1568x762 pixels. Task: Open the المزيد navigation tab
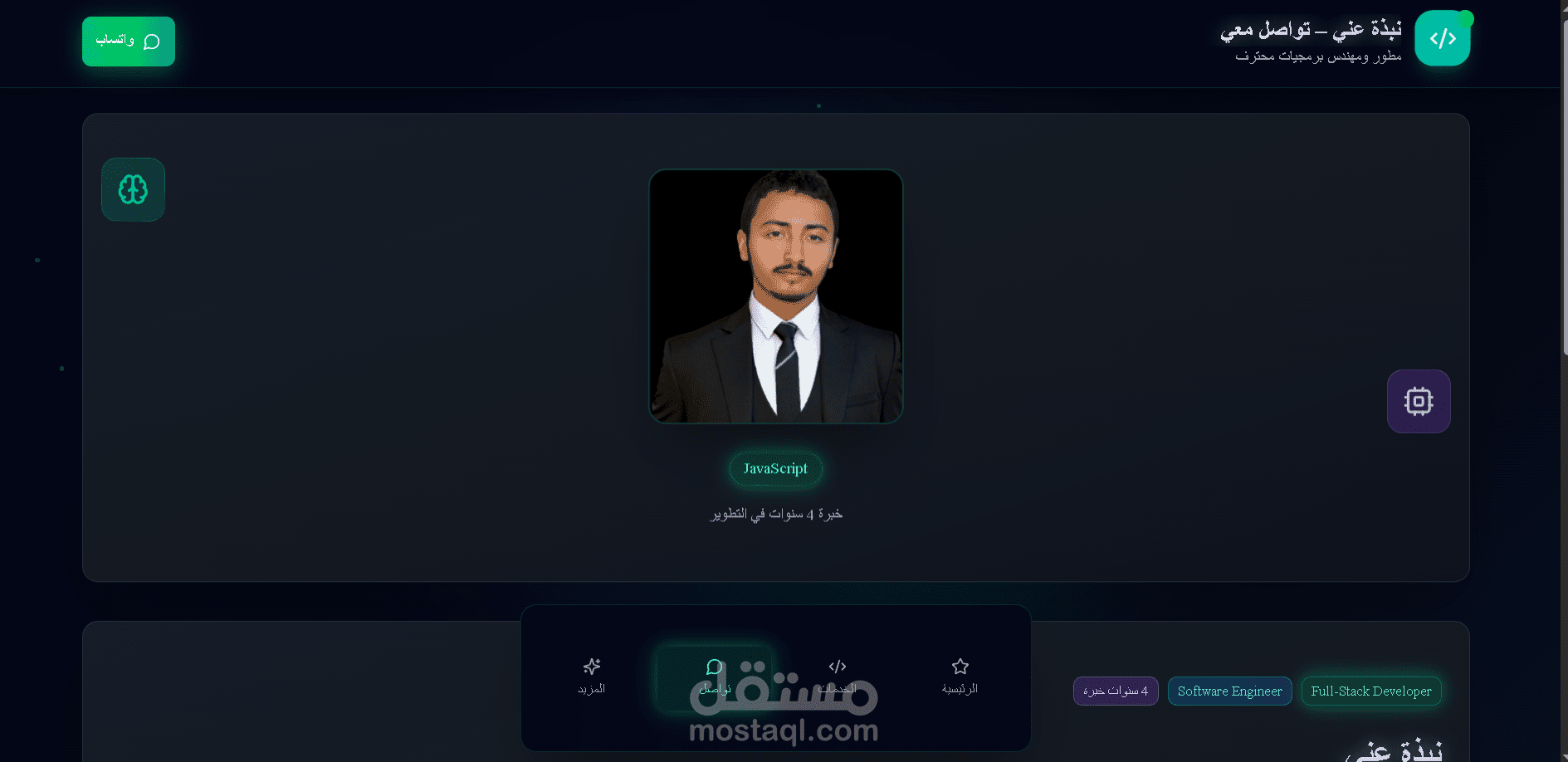pyautogui.click(x=592, y=677)
